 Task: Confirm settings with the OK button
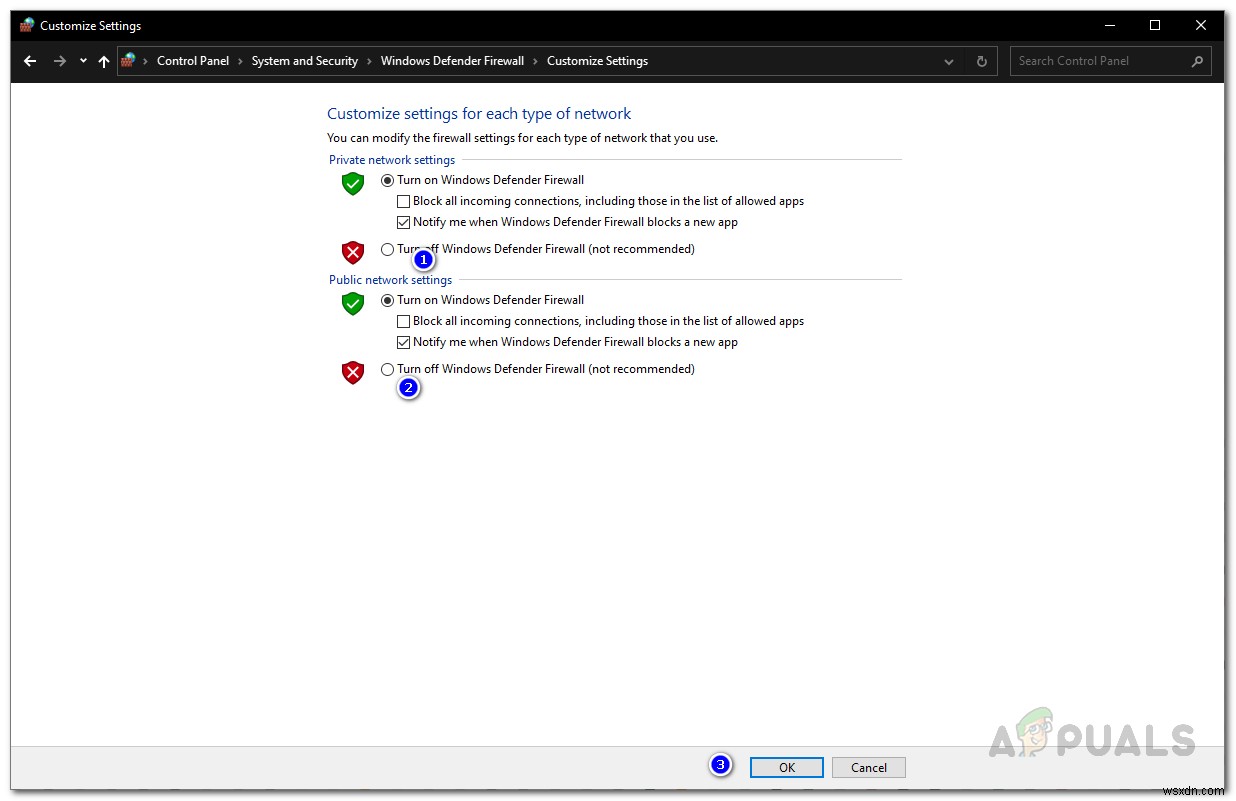786,767
